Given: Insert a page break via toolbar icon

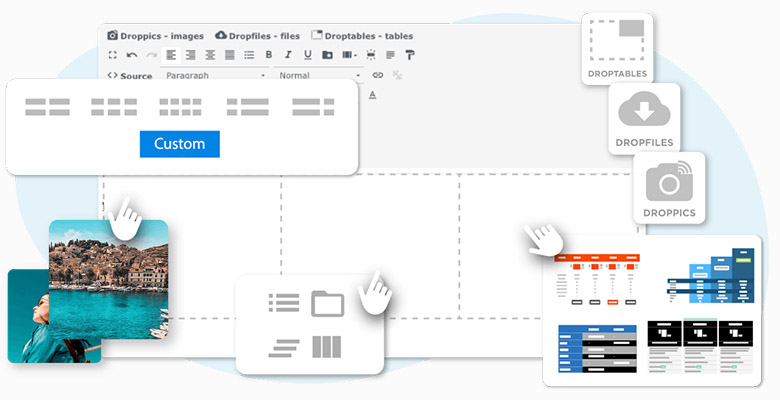Looking at the screenshot, I should (371, 55).
